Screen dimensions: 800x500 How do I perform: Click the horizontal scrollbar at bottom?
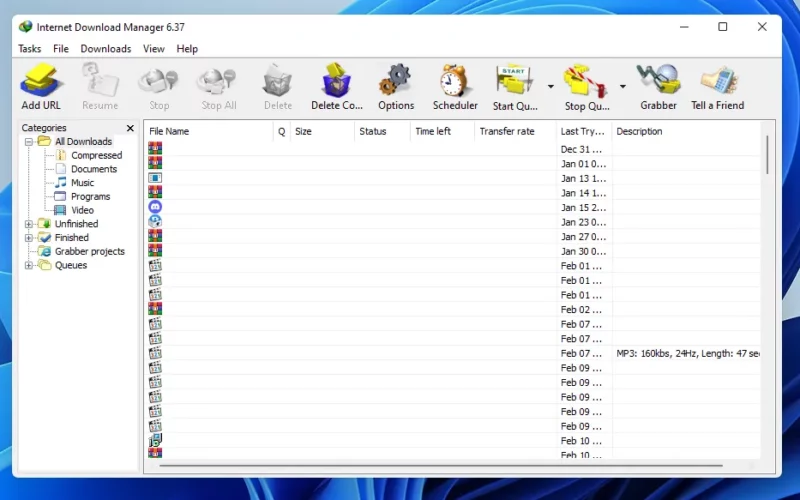pyautogui.click(x=441, y=466)
